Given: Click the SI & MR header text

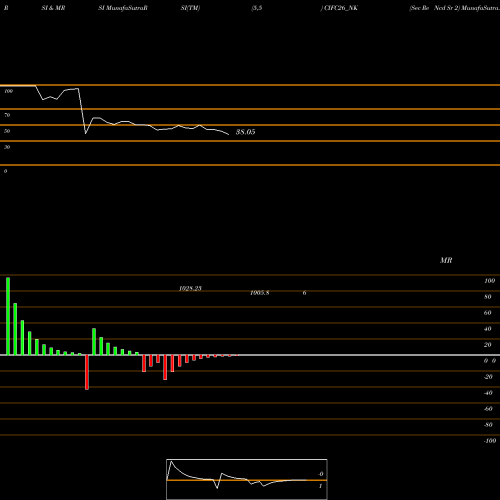Looking at the screenshot, I should pos(53,8).
